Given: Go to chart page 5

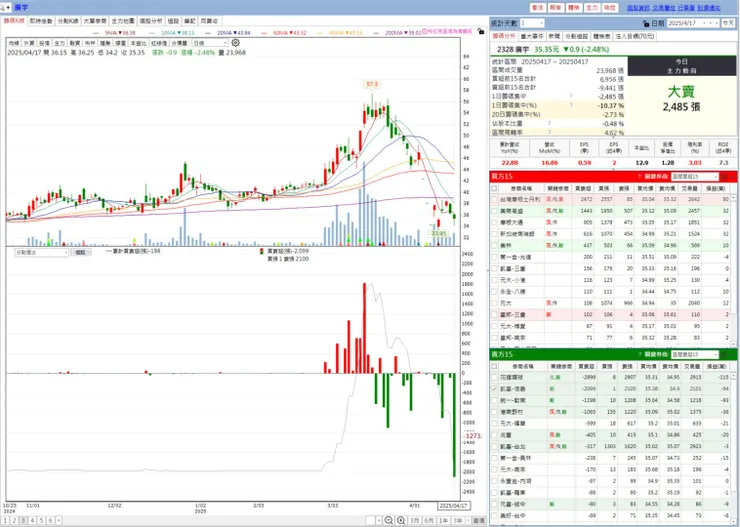Looking at the screenshot, I should 41,520.
